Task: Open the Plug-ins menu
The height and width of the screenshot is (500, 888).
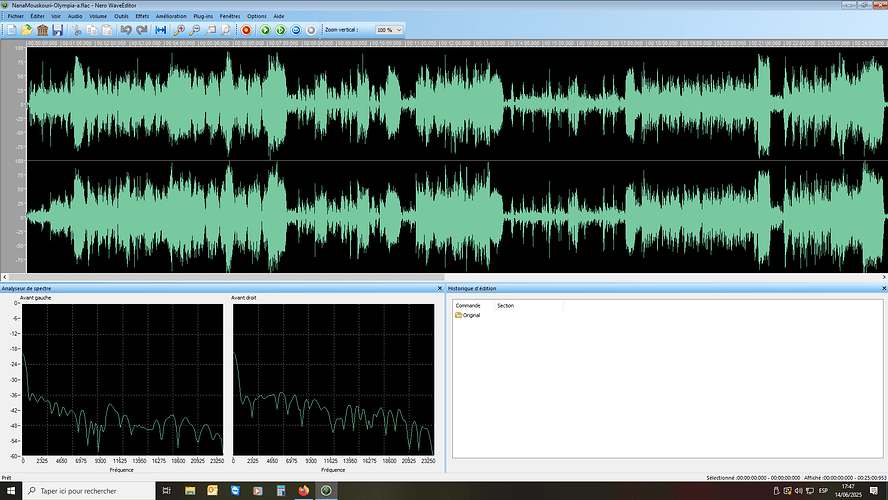Action: 203,16
